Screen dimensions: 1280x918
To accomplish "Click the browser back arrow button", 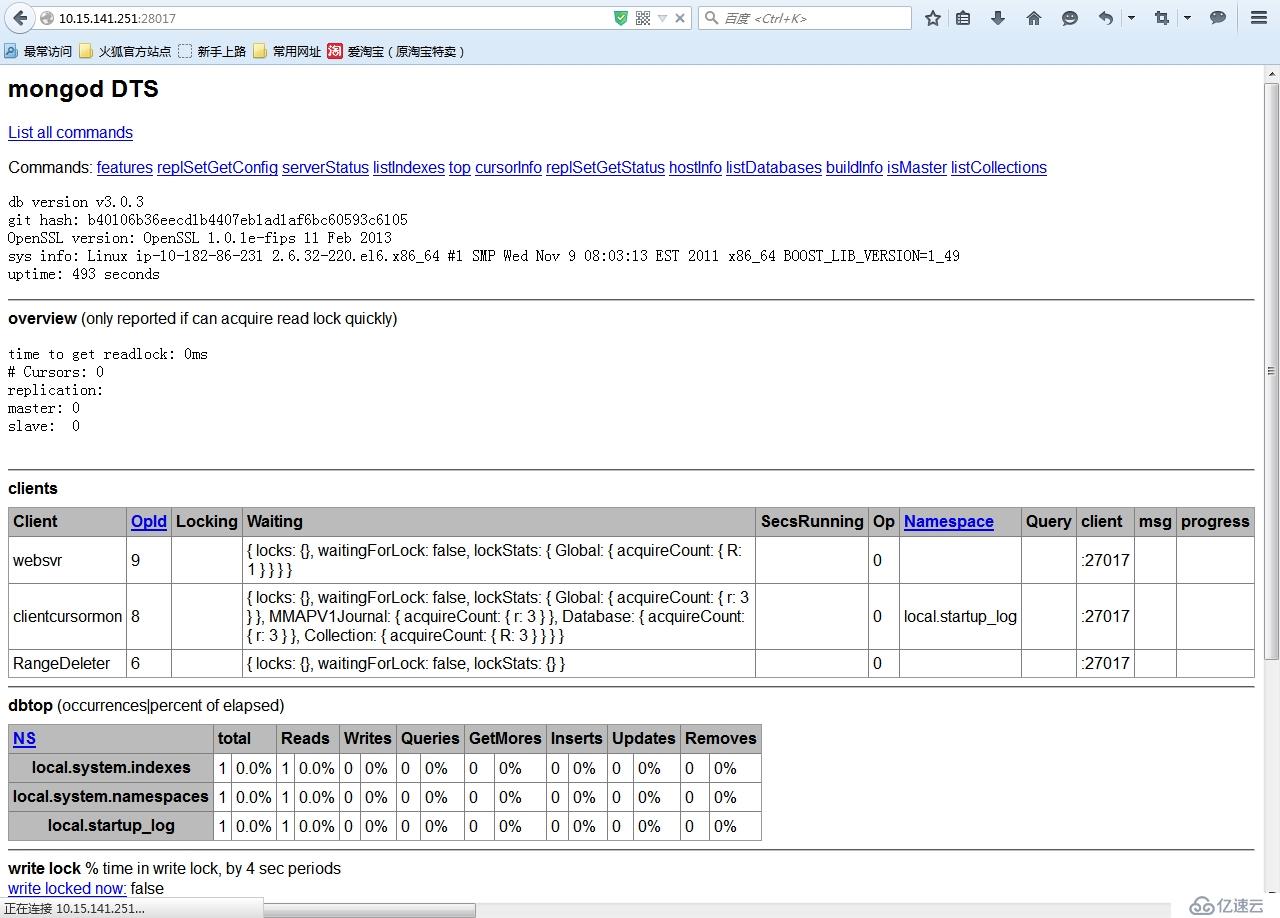I will point(20,18).
